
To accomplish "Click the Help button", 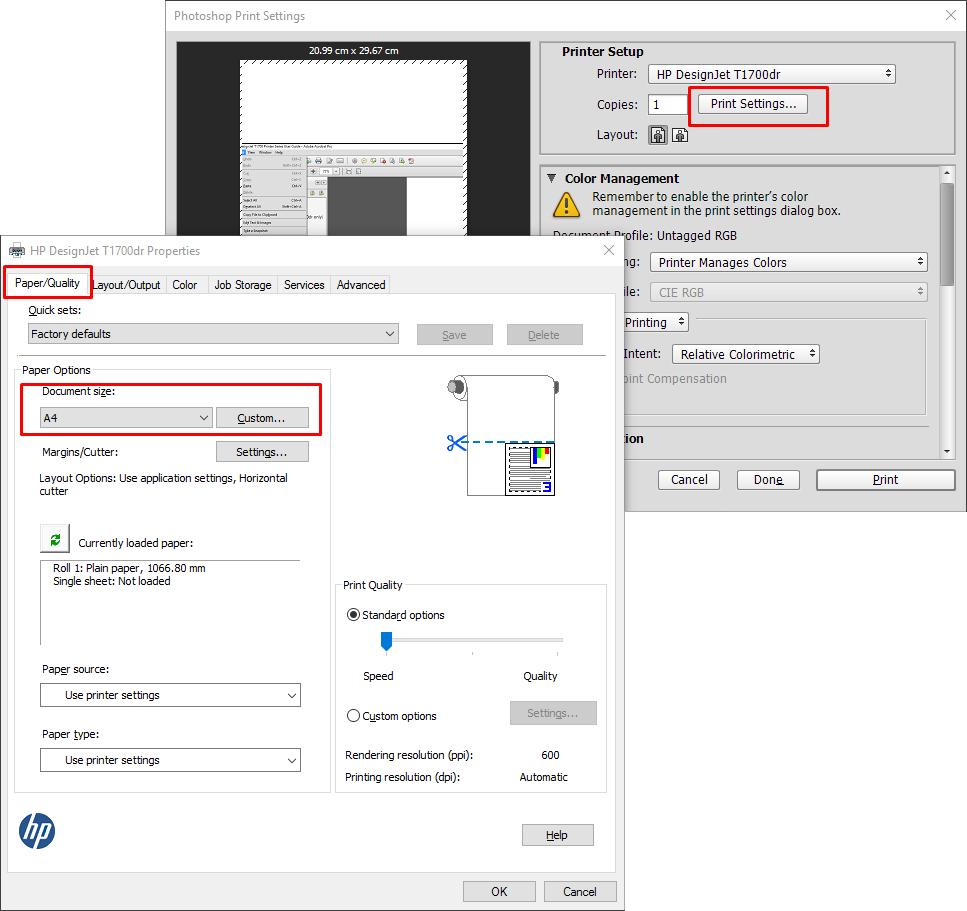I will (x=558, y=835).
